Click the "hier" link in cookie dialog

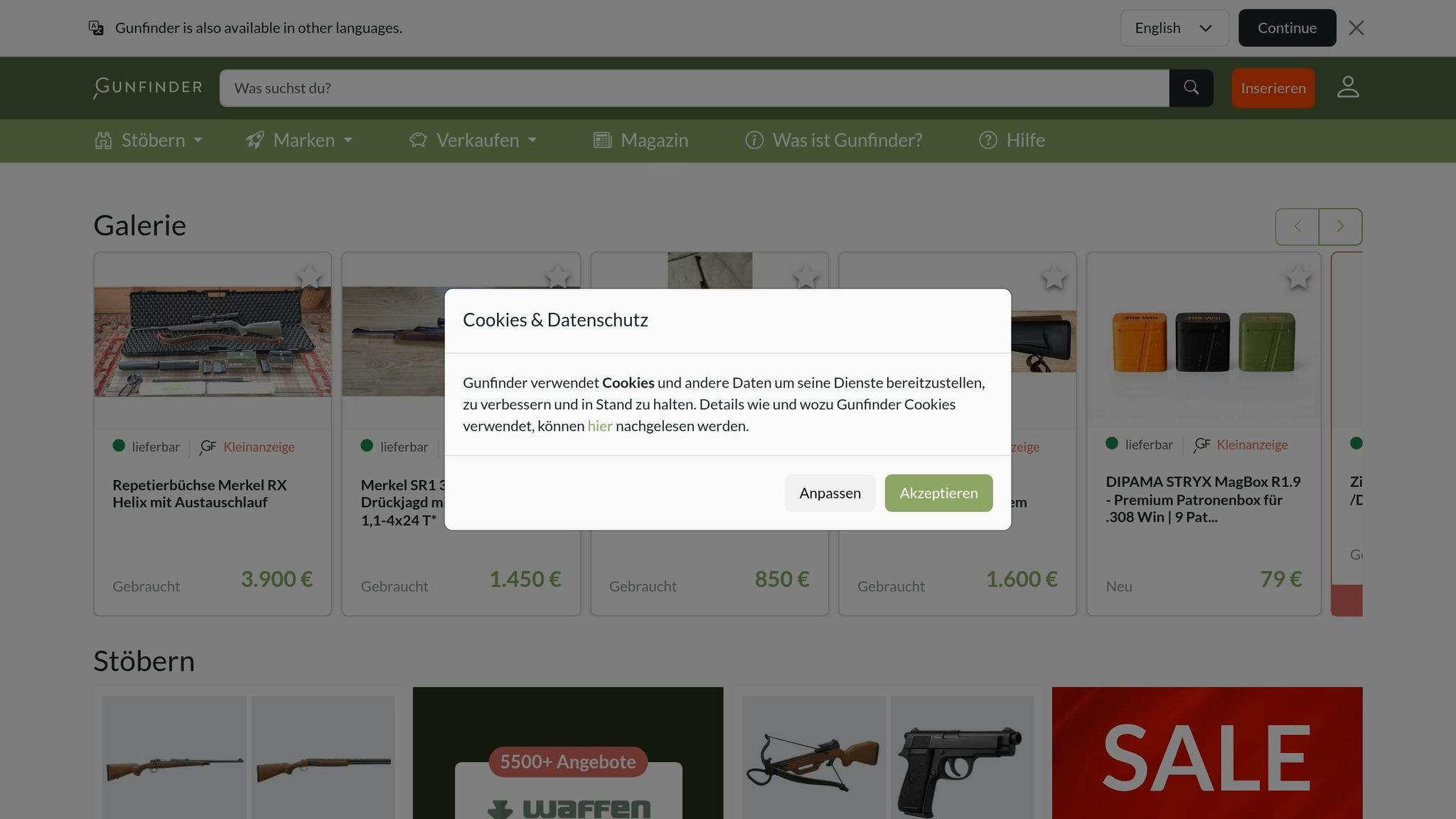(x=599, y=425)
